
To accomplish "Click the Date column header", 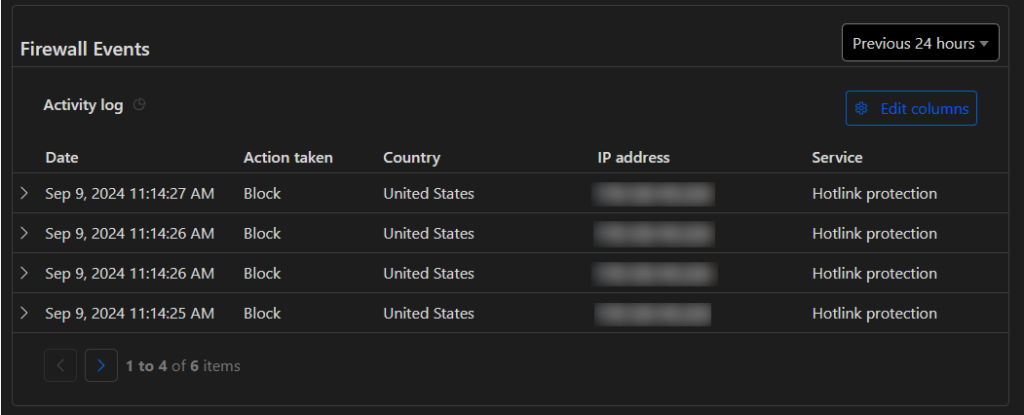I will pos(62,158).
